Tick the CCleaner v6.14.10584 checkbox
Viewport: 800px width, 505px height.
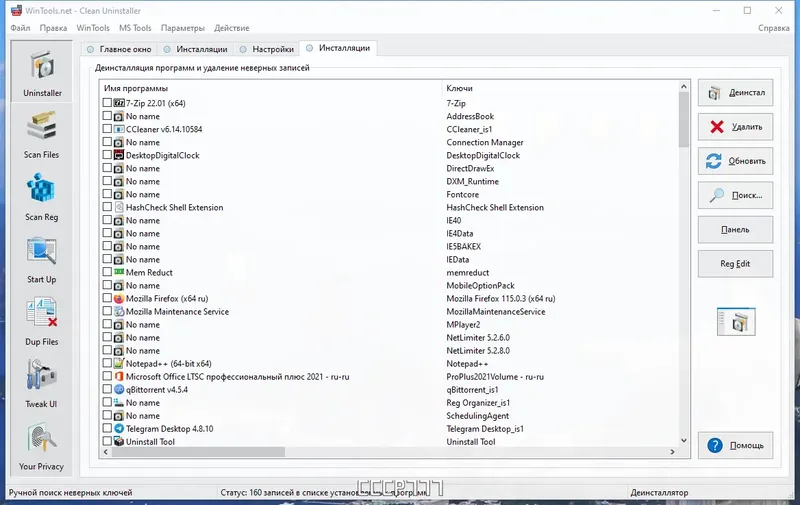coord(107,129)
